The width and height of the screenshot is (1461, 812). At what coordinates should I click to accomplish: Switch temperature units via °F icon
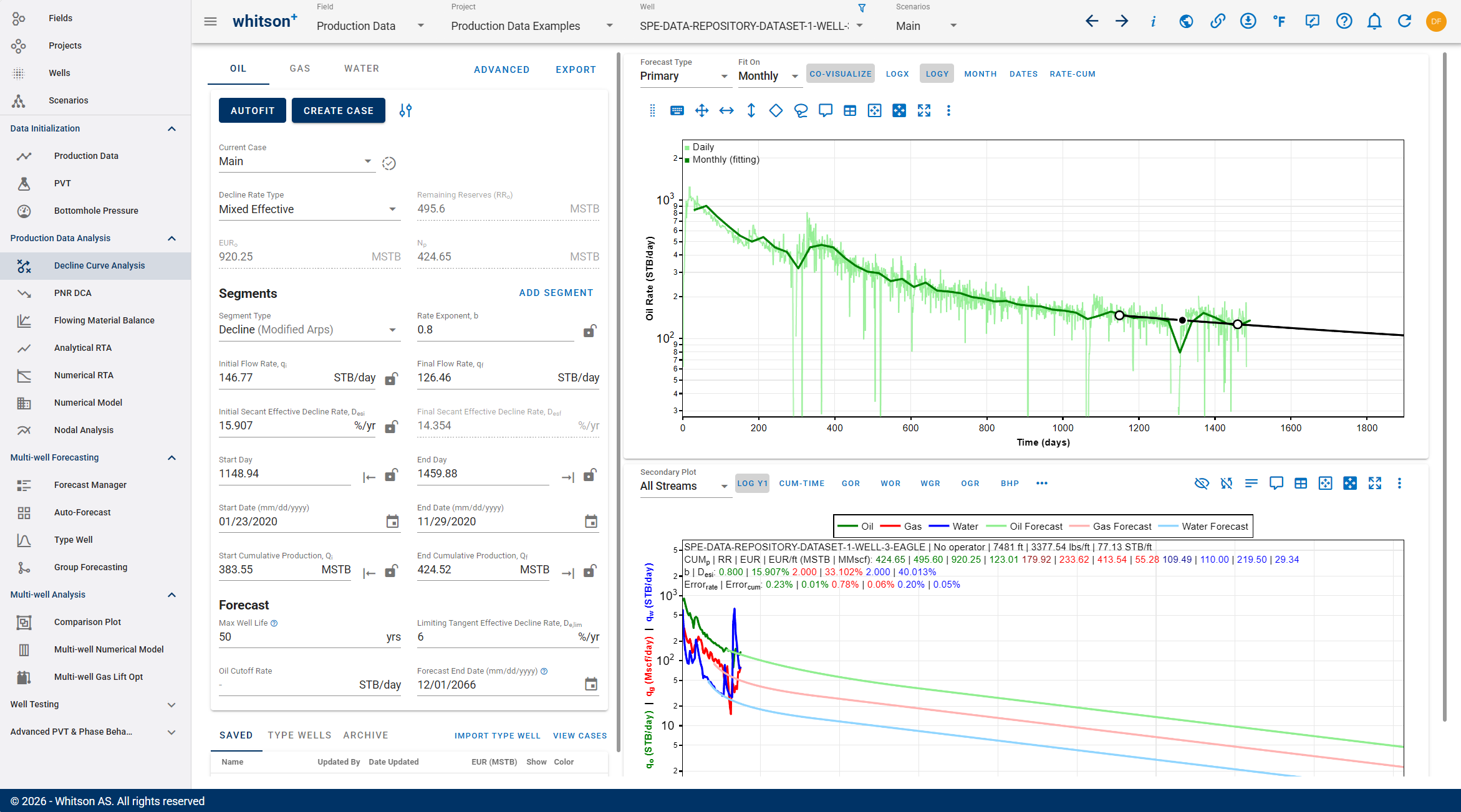coord(1280,22)
